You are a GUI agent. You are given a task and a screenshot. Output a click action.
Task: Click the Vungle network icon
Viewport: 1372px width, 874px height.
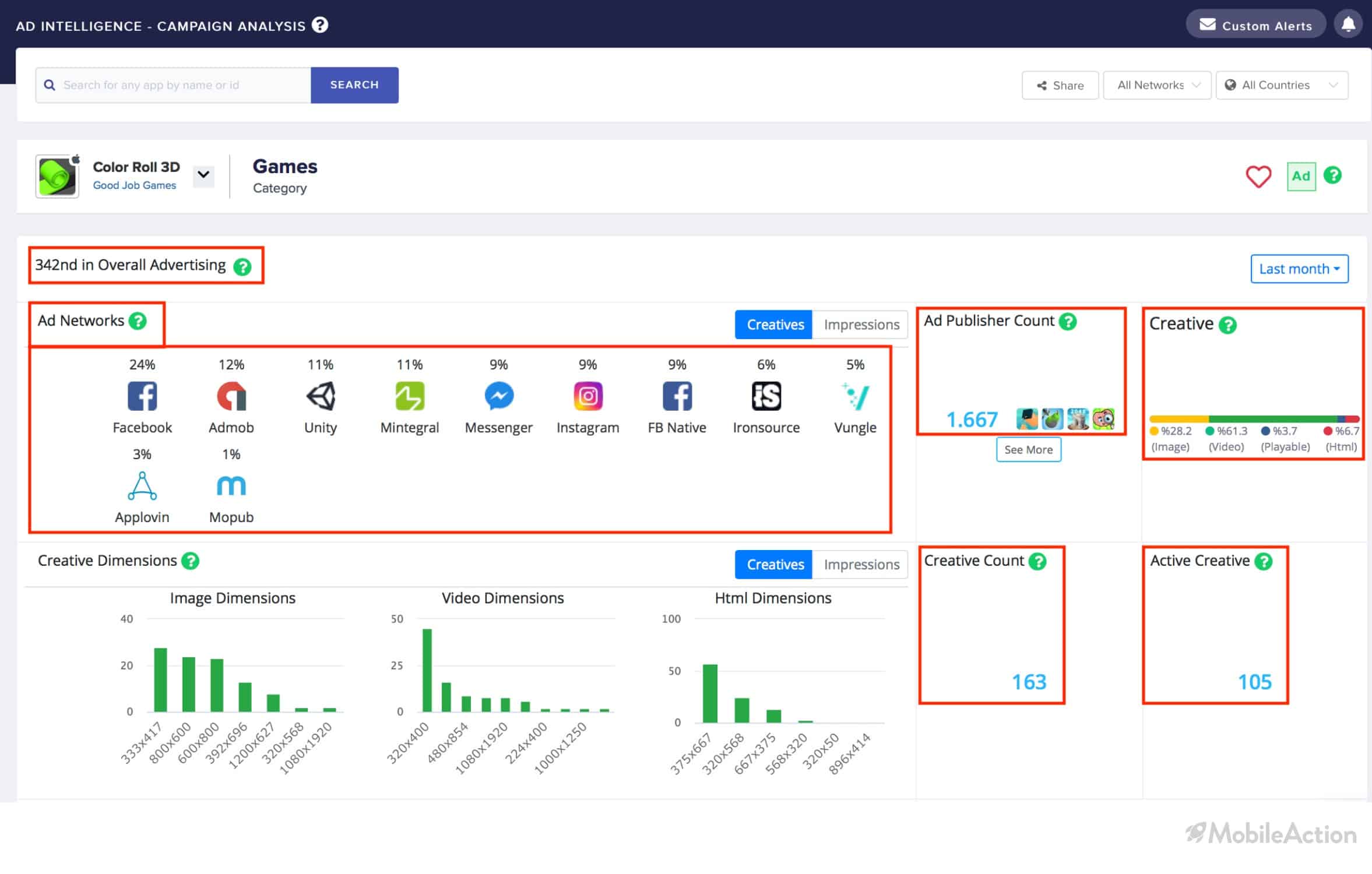[855, 397]
